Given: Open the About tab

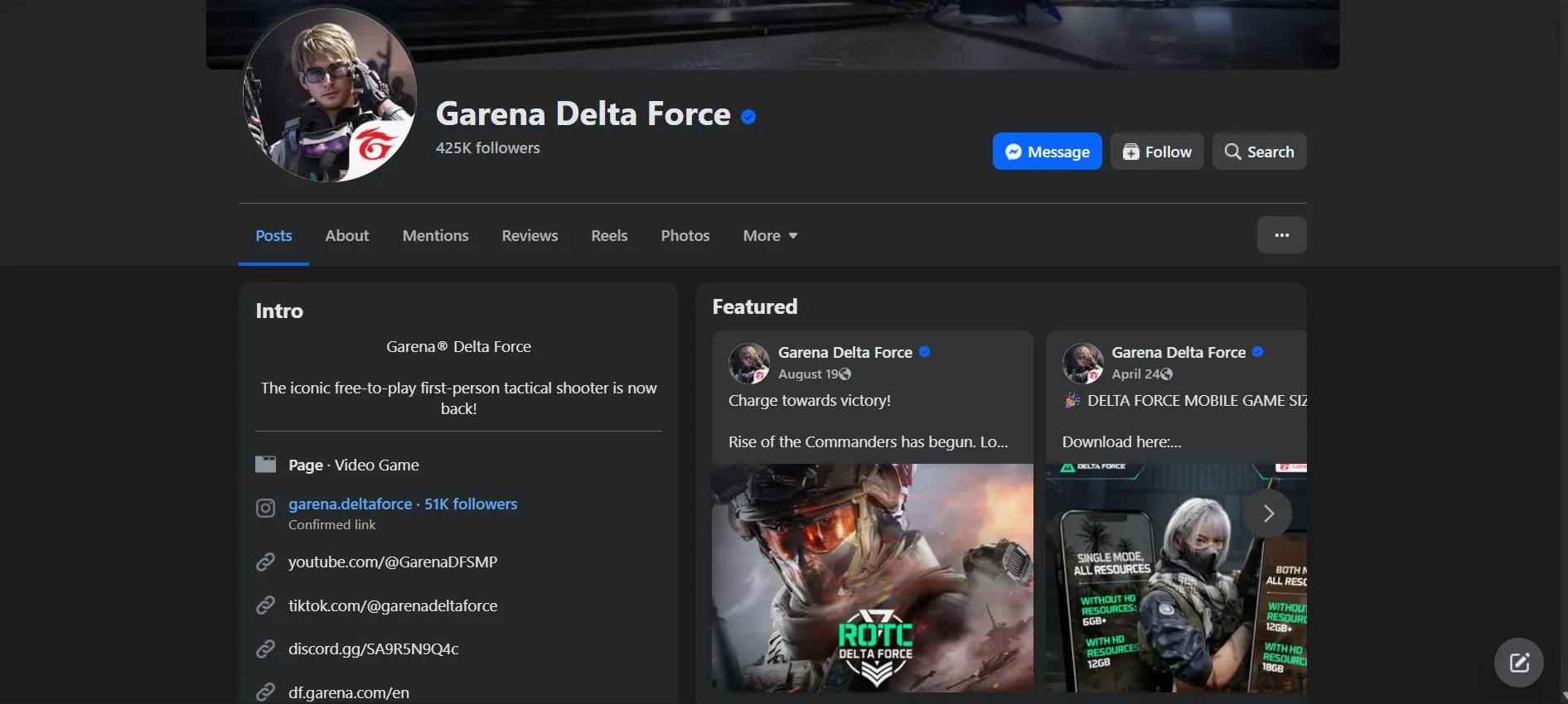Looking at the screenshot, I should (x=346, y=236).
